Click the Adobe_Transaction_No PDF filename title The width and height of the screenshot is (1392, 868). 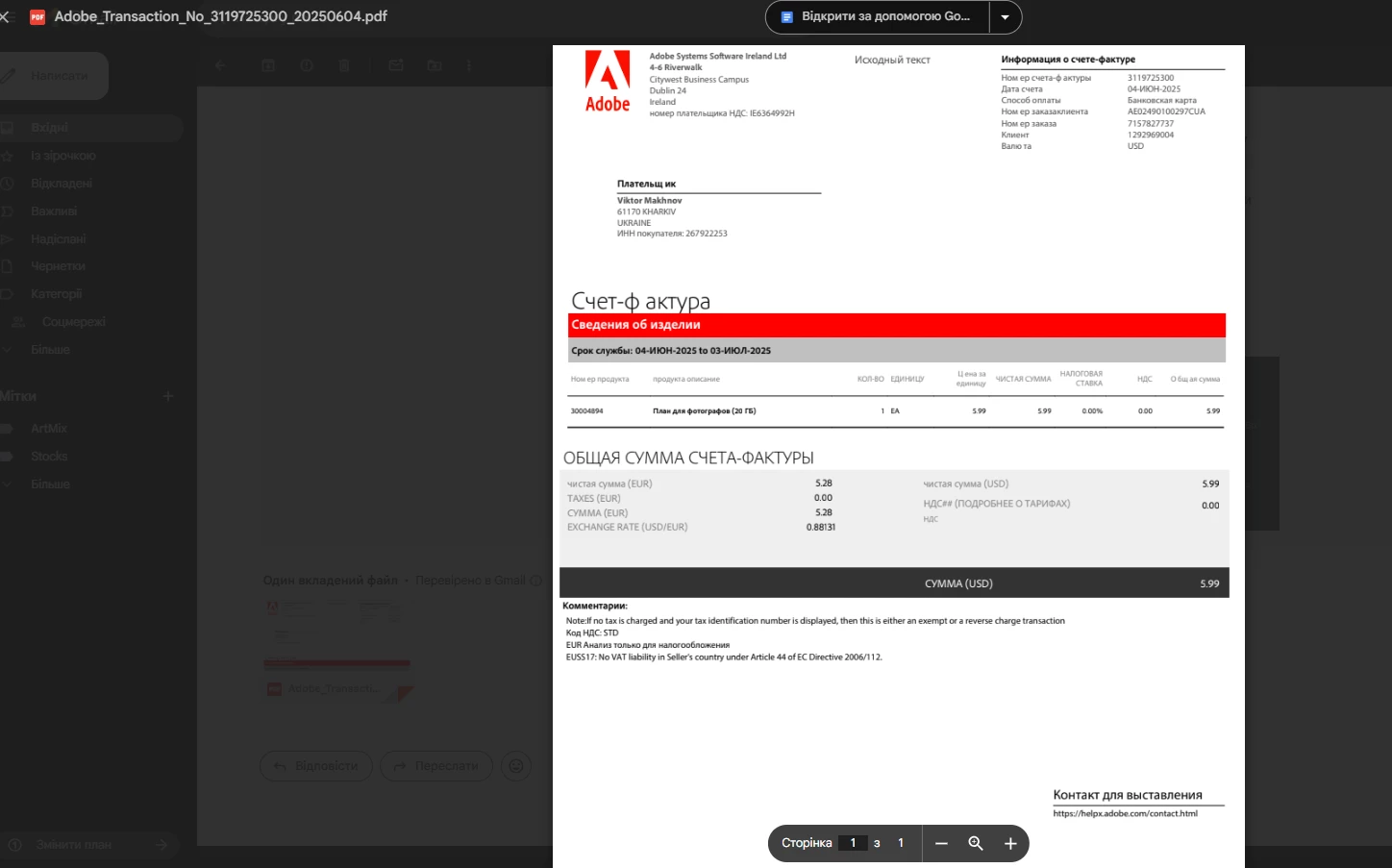click(x=221, y=16)
